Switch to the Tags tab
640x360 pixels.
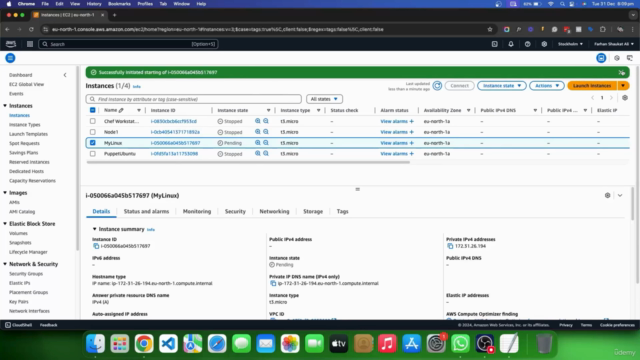pos(342,211)
